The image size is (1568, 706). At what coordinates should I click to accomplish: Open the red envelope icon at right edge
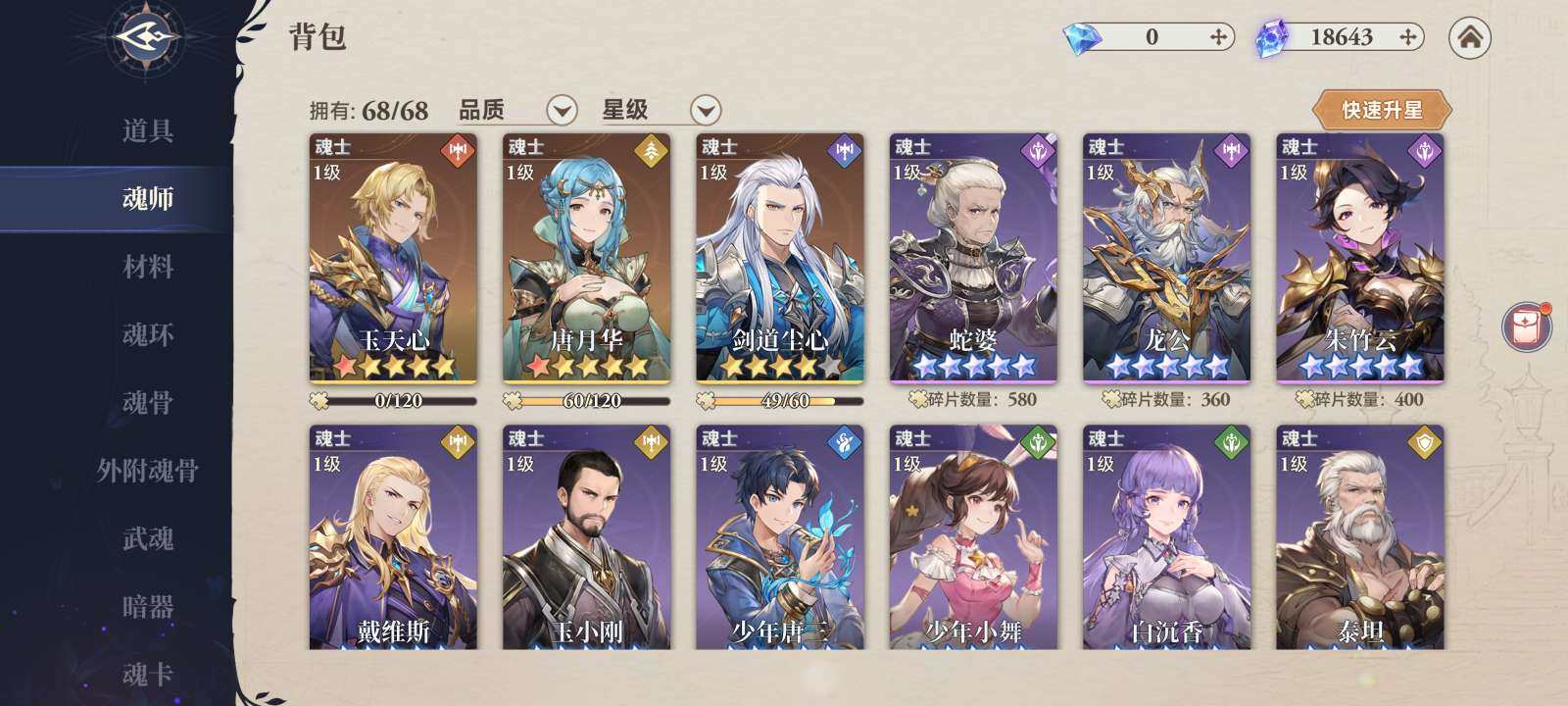click(1527, 327)
